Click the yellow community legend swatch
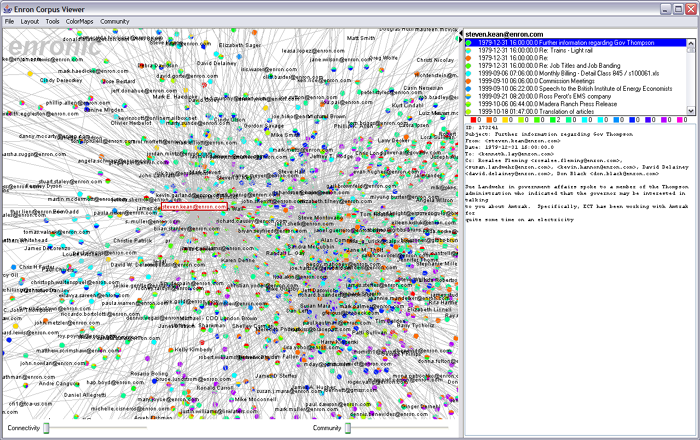Image resolution: width=700 pixels, height=440 pixels. pos(505,120)
